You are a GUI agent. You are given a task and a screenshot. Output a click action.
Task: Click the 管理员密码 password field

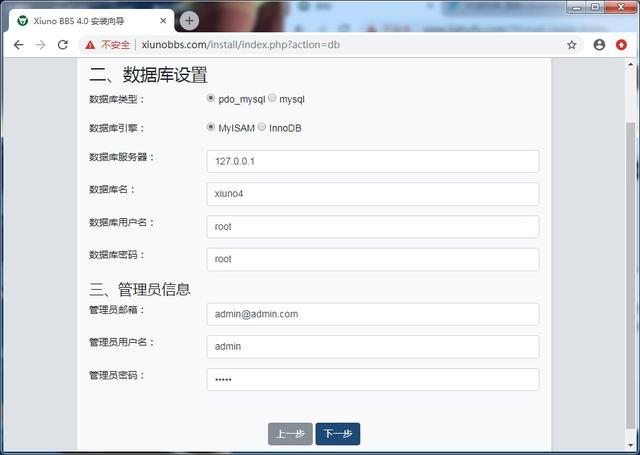[373, 380]
